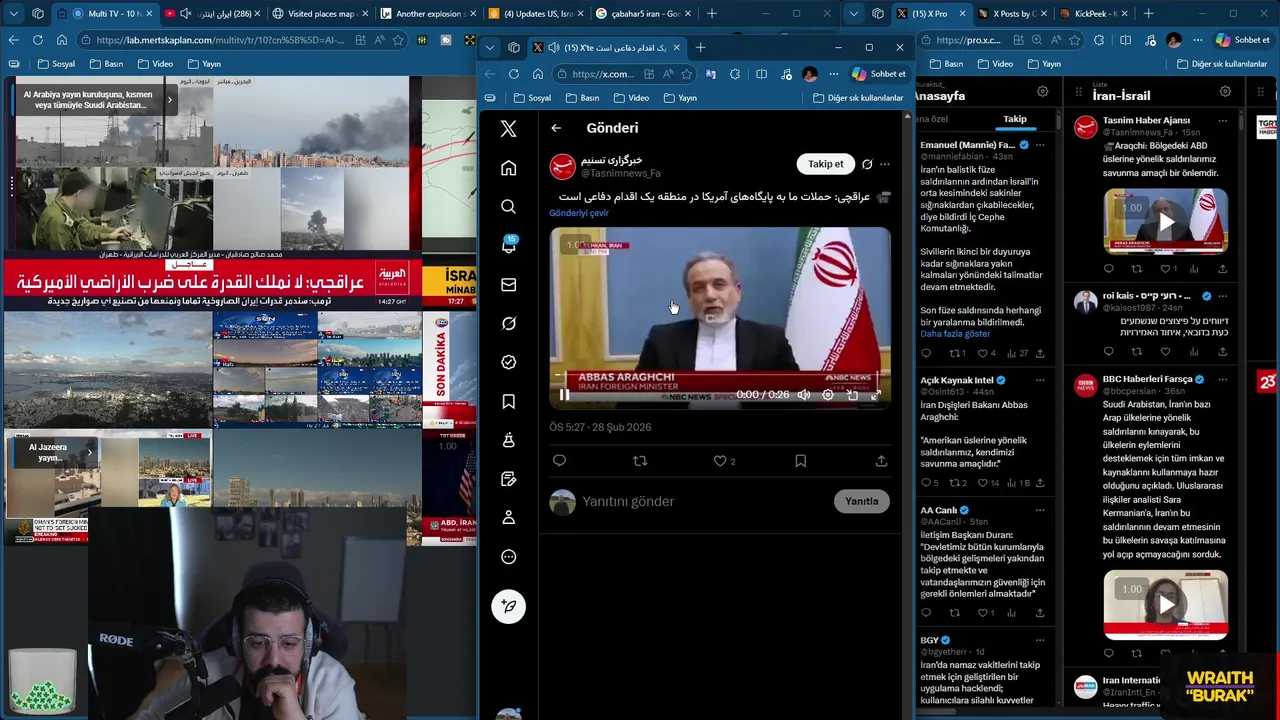Image resolution: width=1280 pixels, height=720 pixels.
Task: Open Grok from the X sidebar
Action: click(x=508, y=323)
